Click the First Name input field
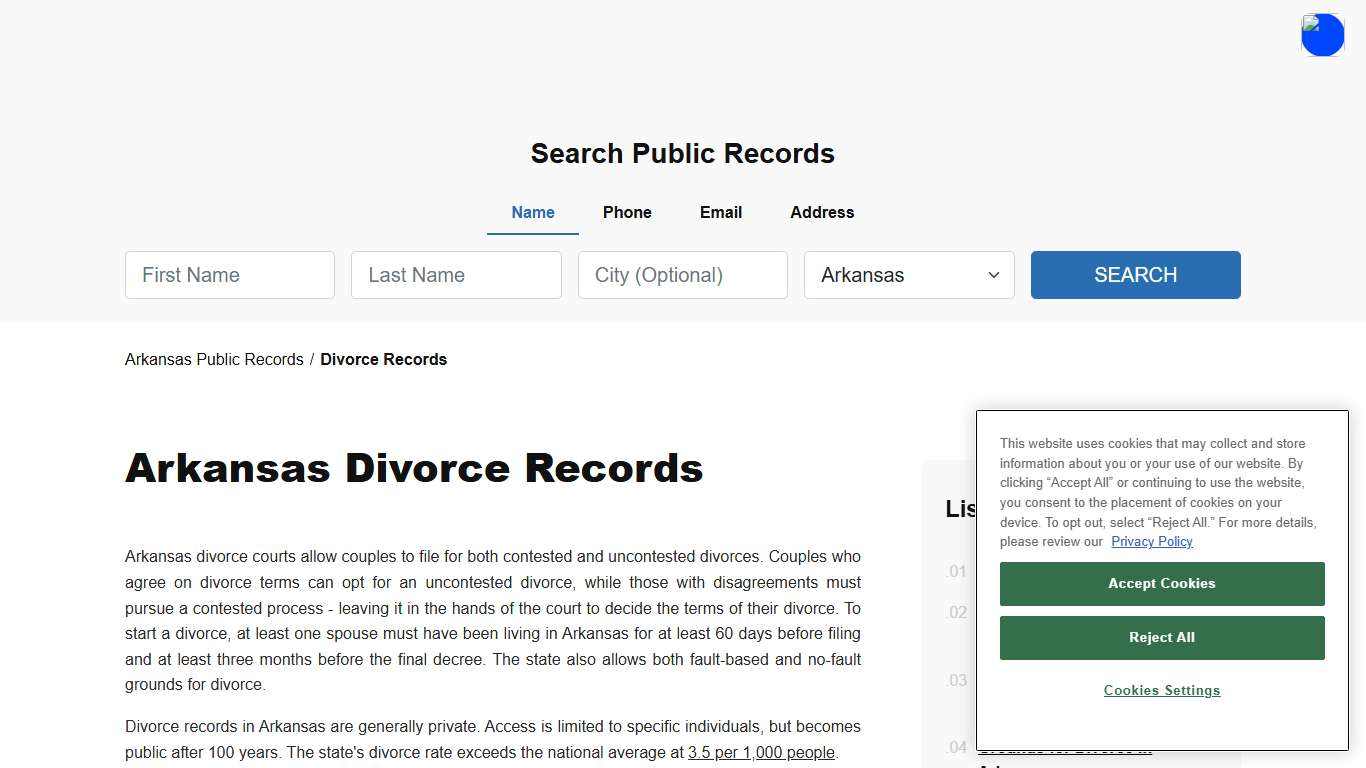 [x=229, y=275]
